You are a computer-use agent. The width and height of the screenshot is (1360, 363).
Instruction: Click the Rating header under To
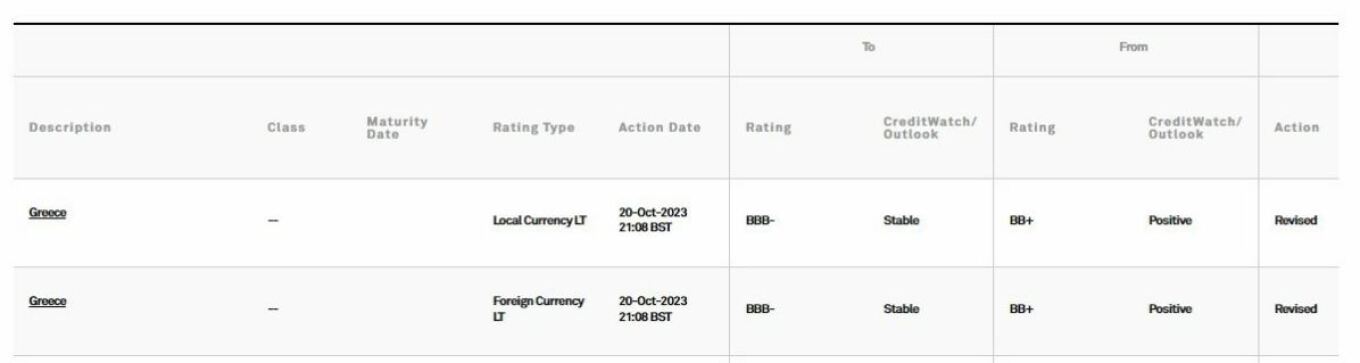coord(769,128)
